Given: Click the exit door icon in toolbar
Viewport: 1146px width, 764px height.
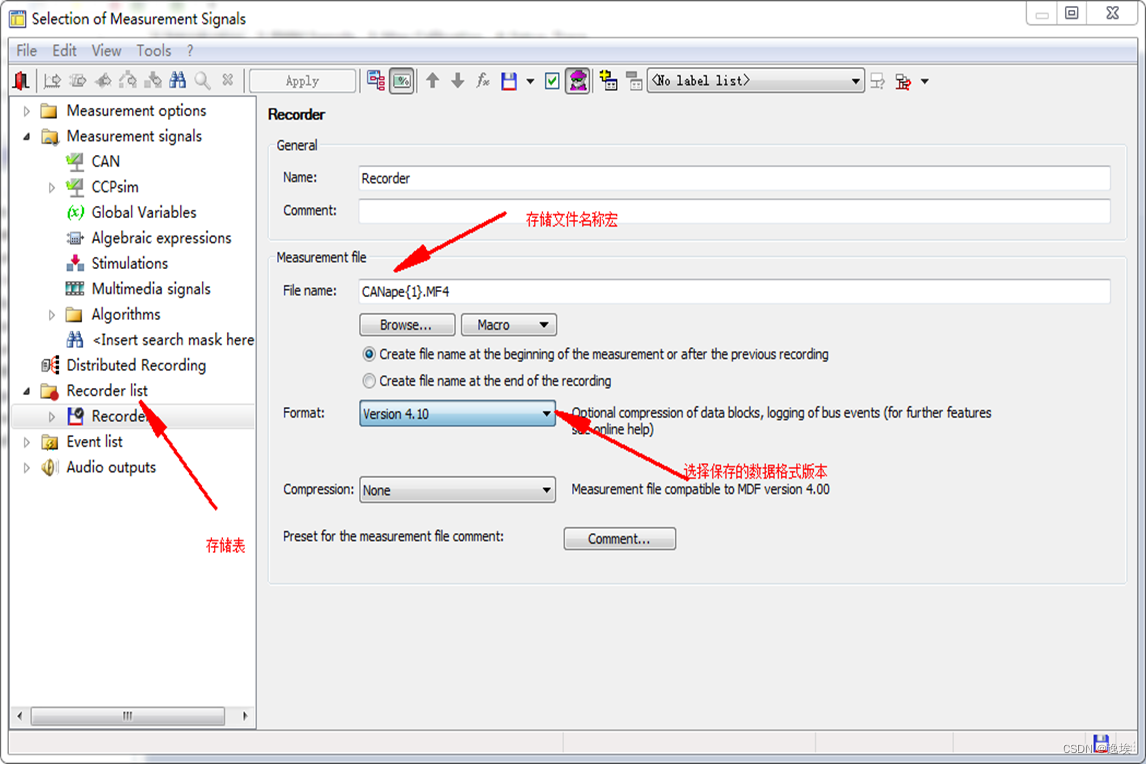Looking at the screenshot, I should [x=21, y=80].
